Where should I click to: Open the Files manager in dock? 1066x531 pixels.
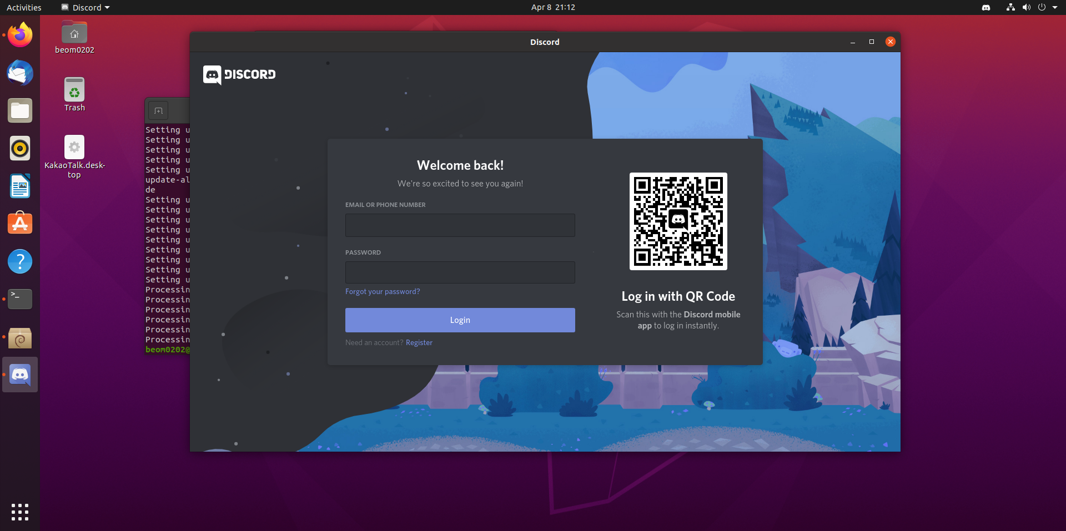click(20, 110)
